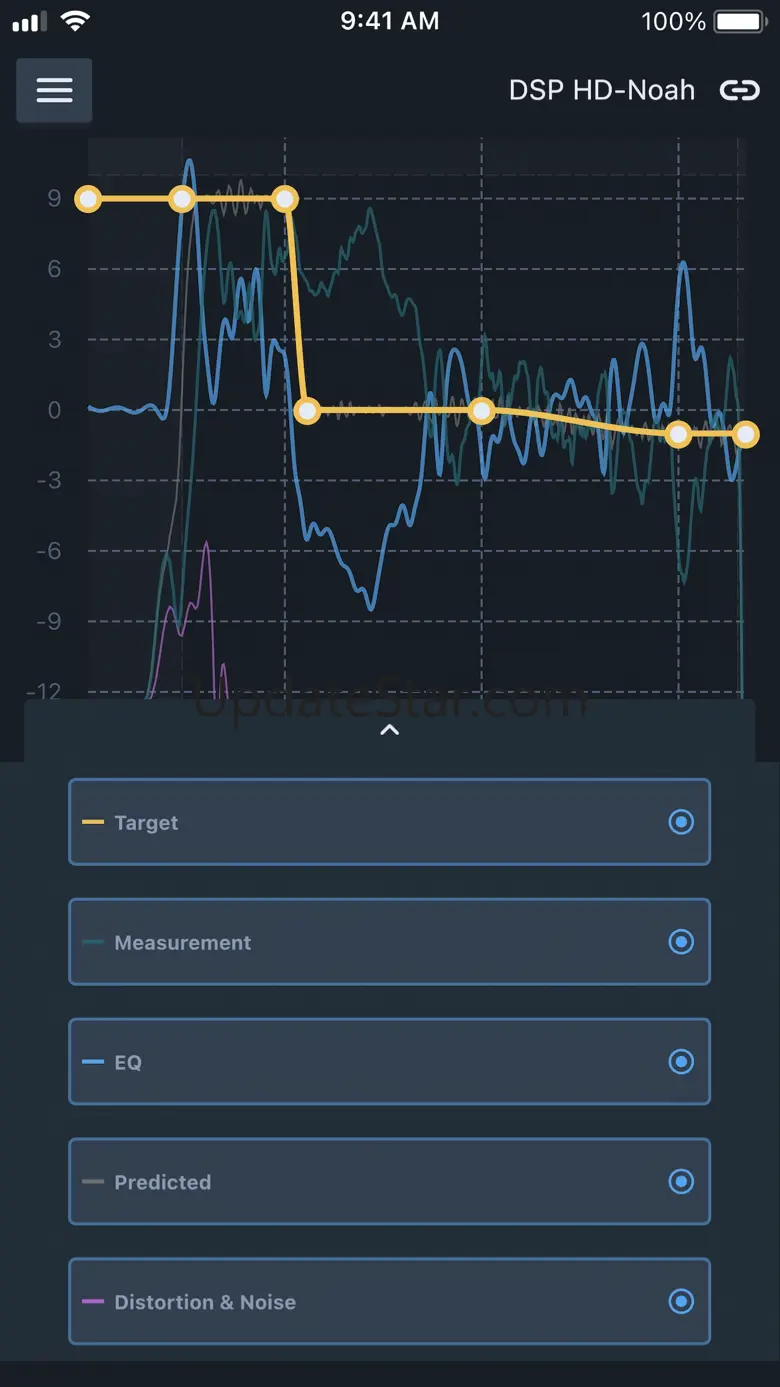Tap the Wi-Fi icon in status bar
780x1387 pixels.
pyautogui.click(x=75, y=22)
